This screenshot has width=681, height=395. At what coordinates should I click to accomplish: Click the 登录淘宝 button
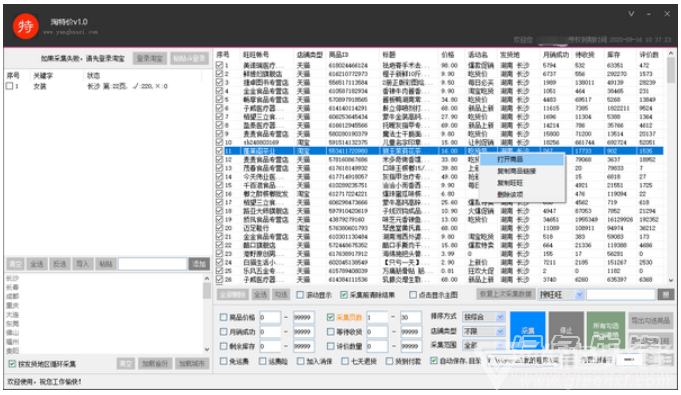point(150,59)
